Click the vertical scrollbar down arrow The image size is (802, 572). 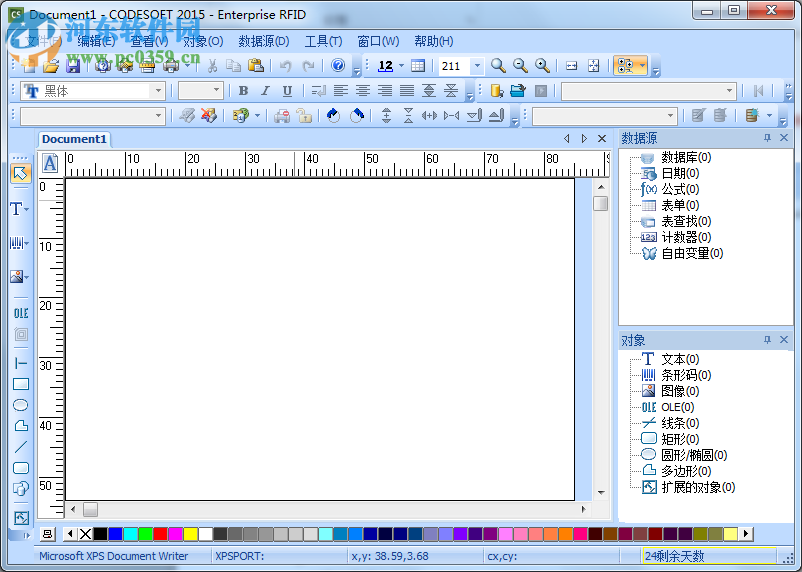tap(601, 493)
